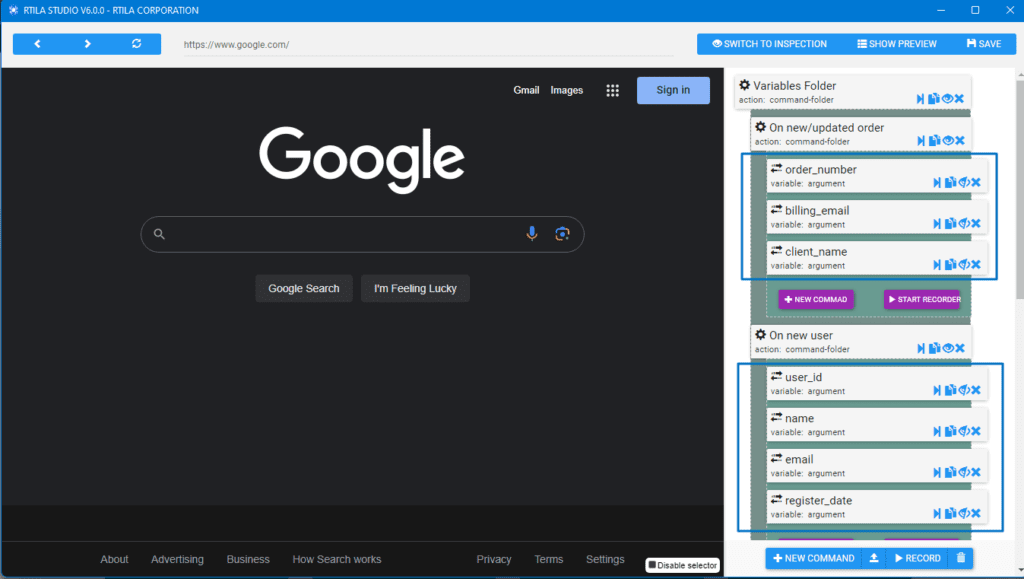Delete On new/updated order folder
Viewport: 1024px width, 579px height.
pos(960,140)
